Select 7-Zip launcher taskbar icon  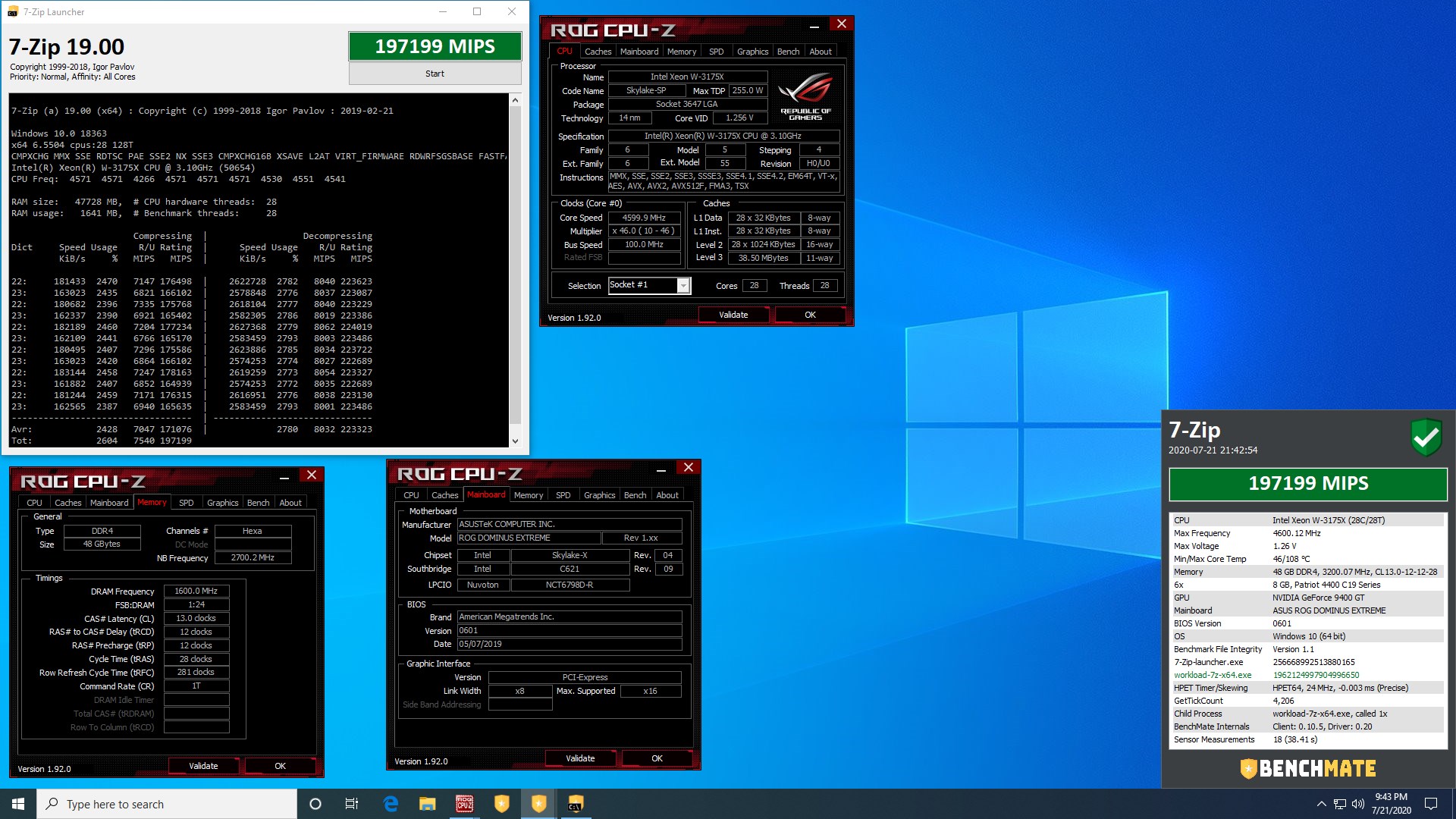click(576, 804)
